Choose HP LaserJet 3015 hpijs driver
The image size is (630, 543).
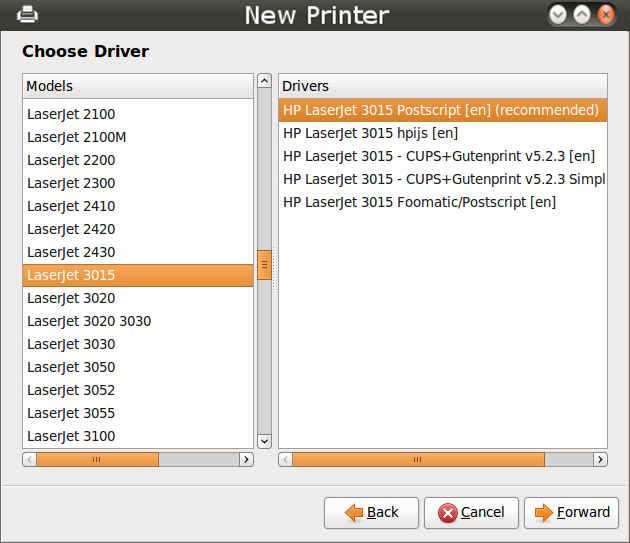(443, 133)
